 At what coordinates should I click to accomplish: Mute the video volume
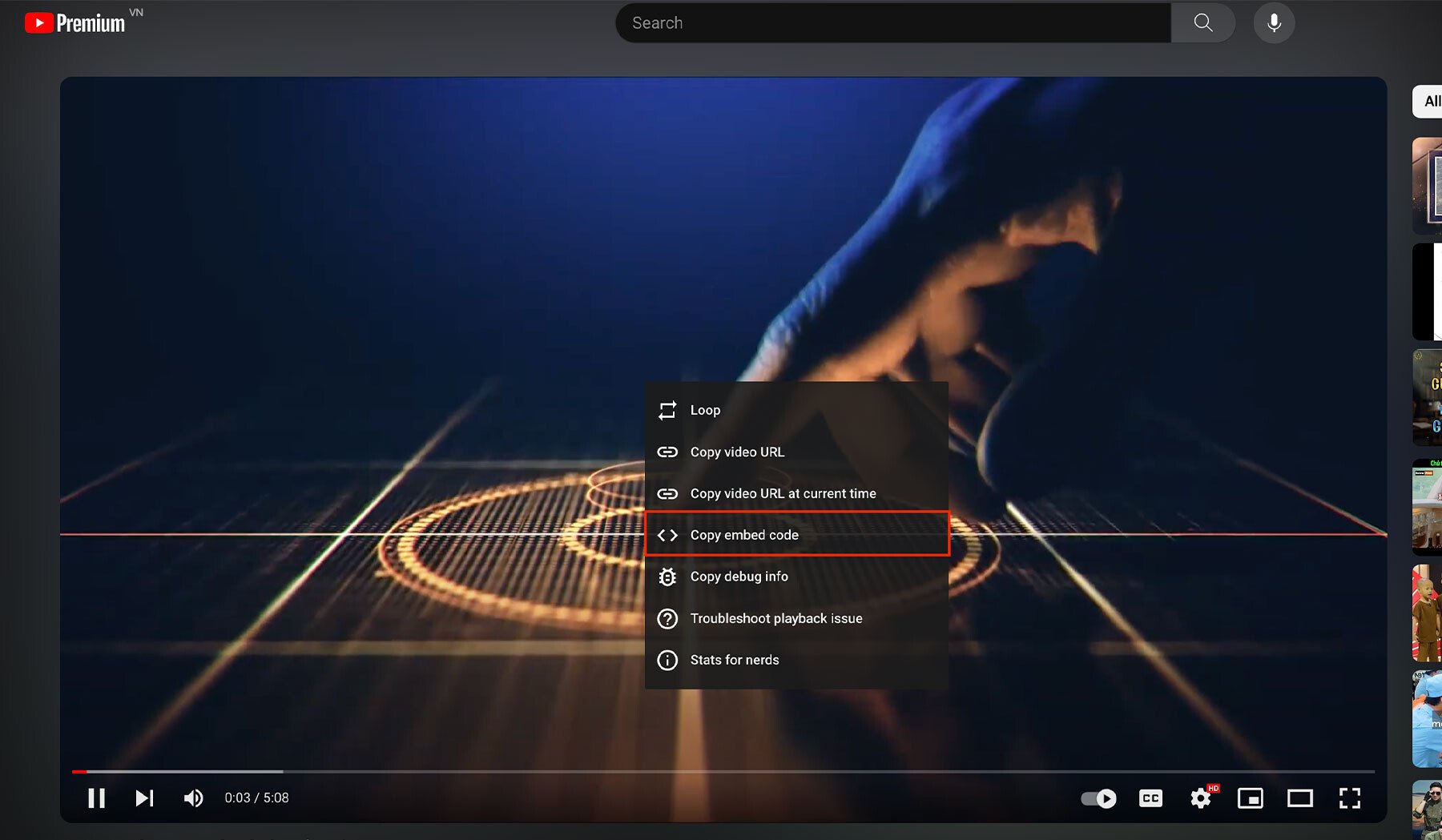tap(193, 798)
